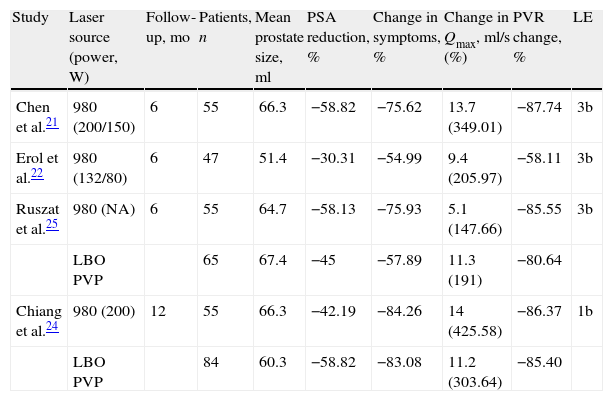Select the Change in symptoms header
The image size is (613, 401).
point(403,38)
